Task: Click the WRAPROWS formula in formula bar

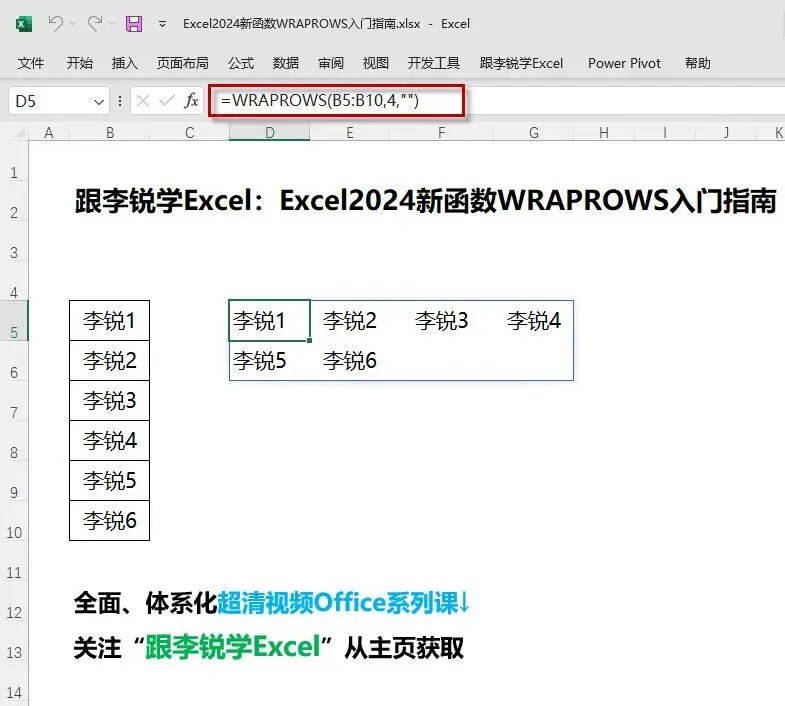Action: point(319,101)
